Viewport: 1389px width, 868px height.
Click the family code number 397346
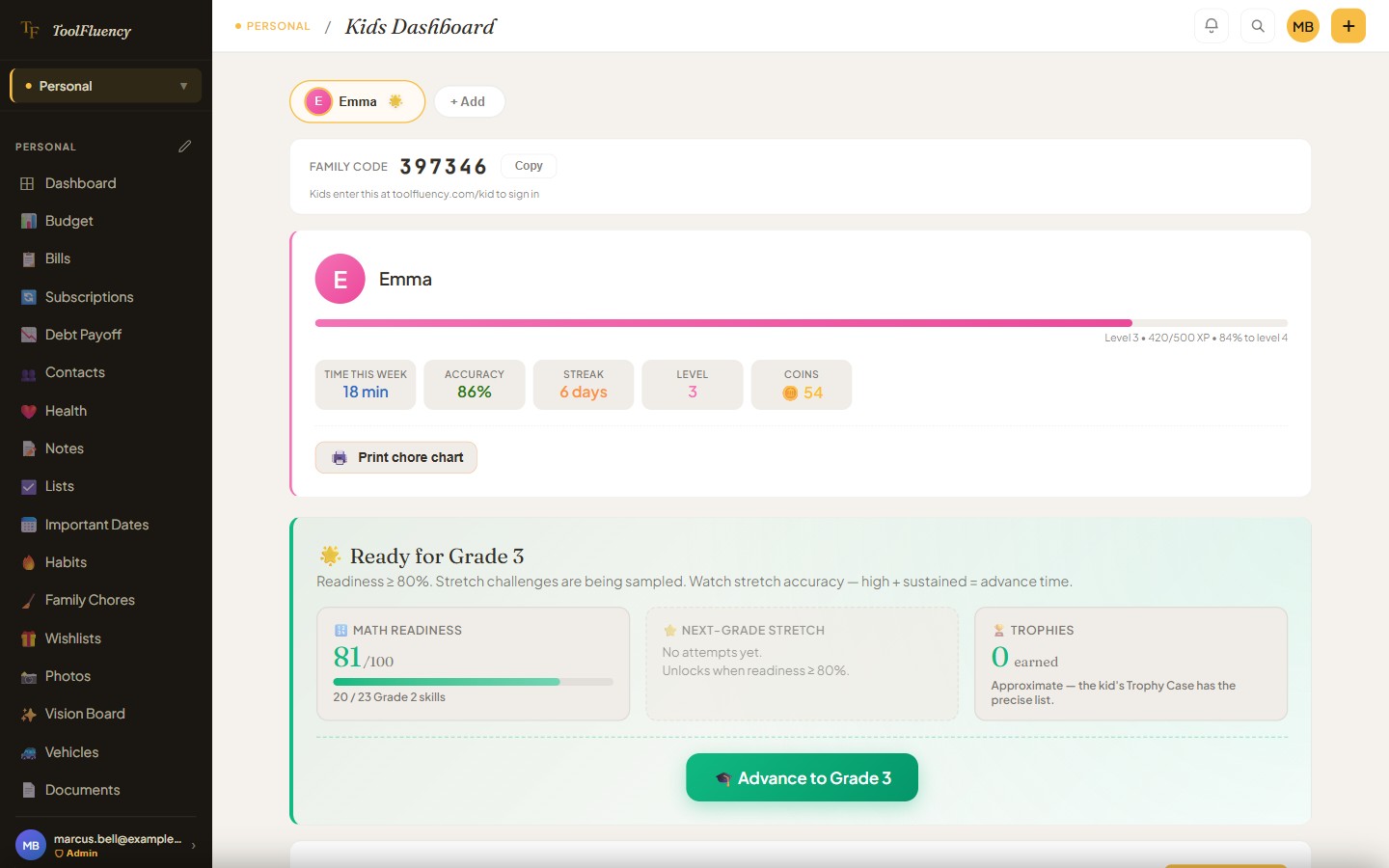coord(444,167)
